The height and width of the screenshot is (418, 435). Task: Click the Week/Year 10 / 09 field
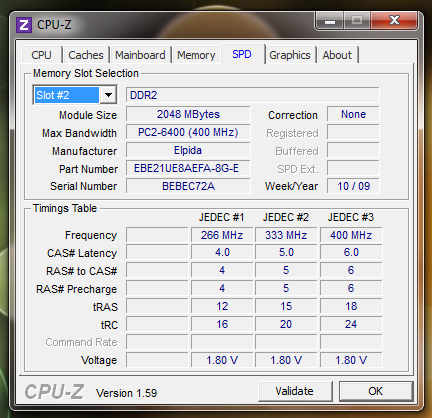pos(353,186)
